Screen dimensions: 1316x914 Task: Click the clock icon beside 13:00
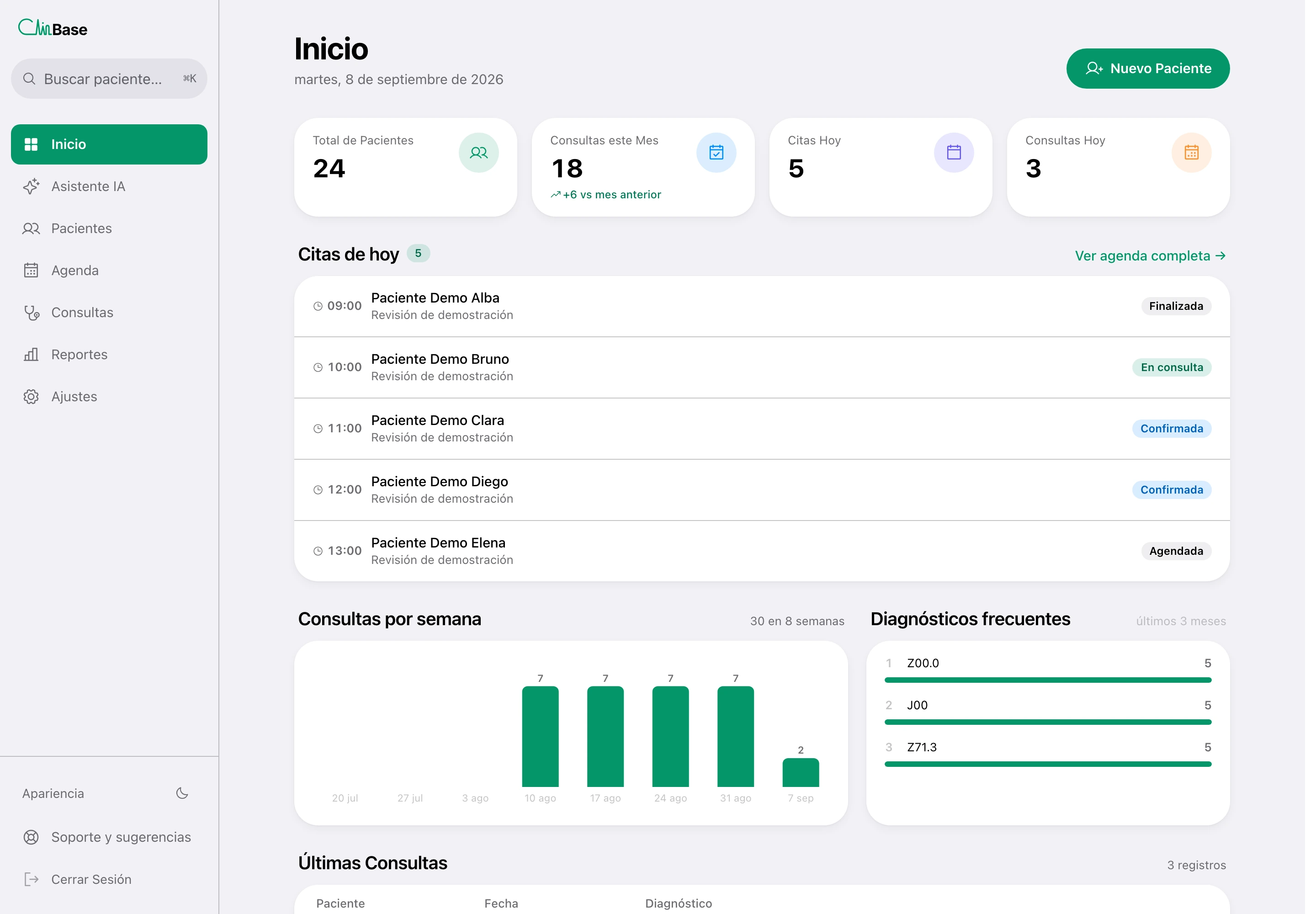pos(318,552)
